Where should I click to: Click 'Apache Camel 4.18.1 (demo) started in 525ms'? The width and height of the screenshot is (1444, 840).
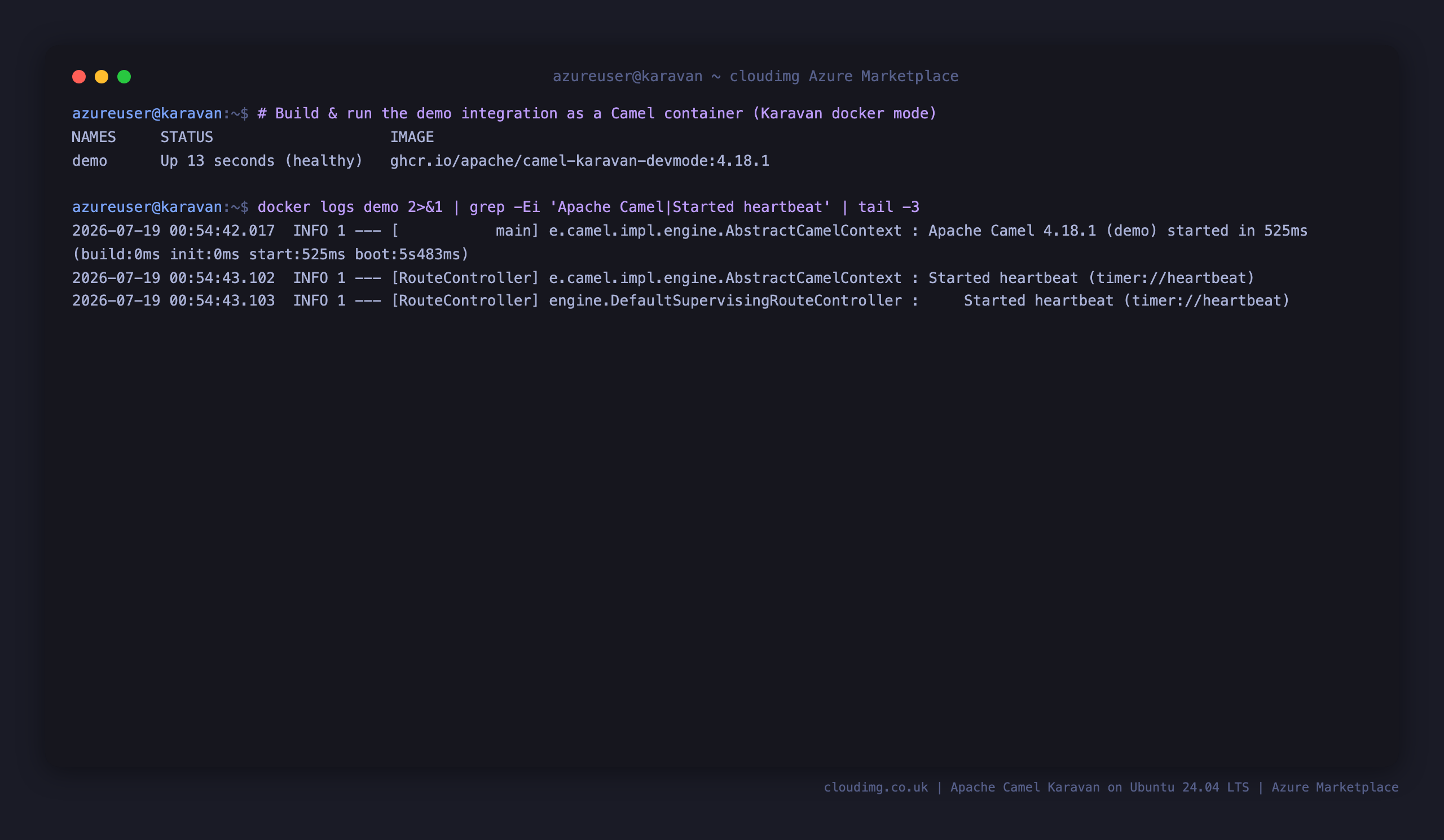[1118, 231]
